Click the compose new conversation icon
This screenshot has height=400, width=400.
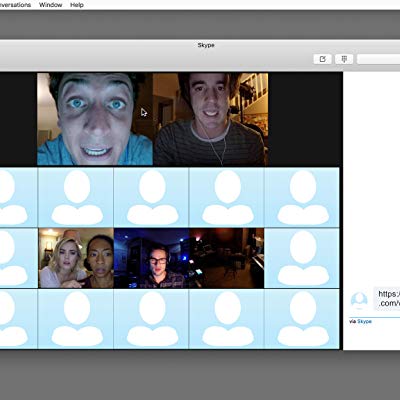click(322, 59)
